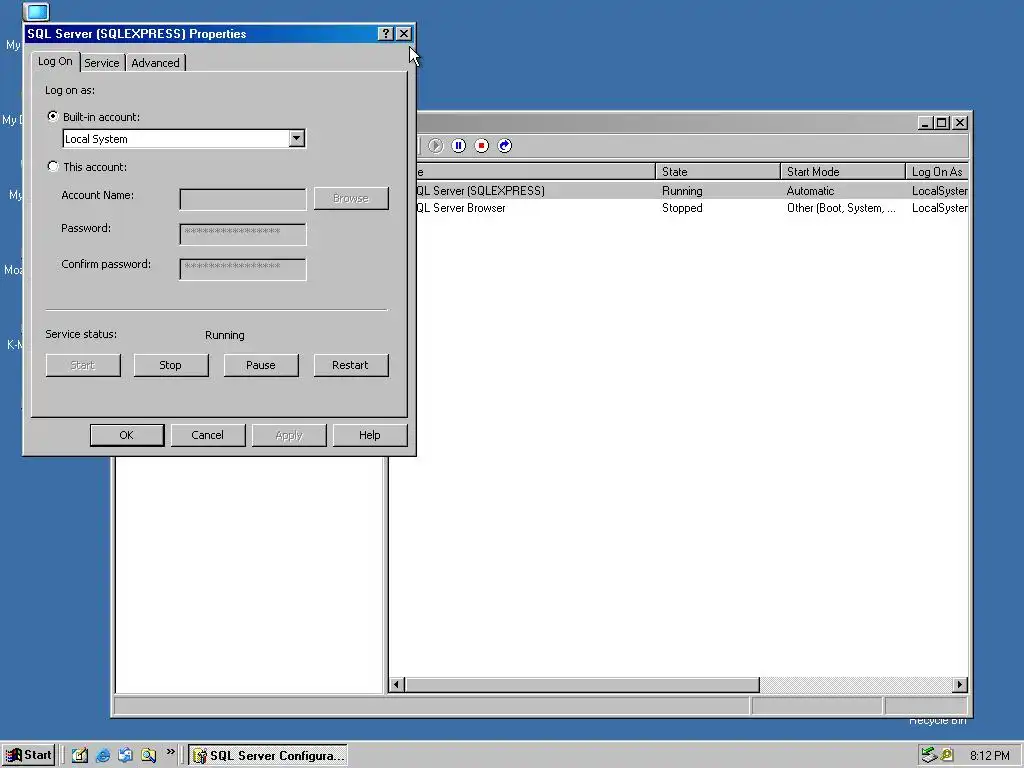The width and height of the screenshot is (1024, 768).
Task: Open Show Desktop quick launch icon
Action: (80, 755)
